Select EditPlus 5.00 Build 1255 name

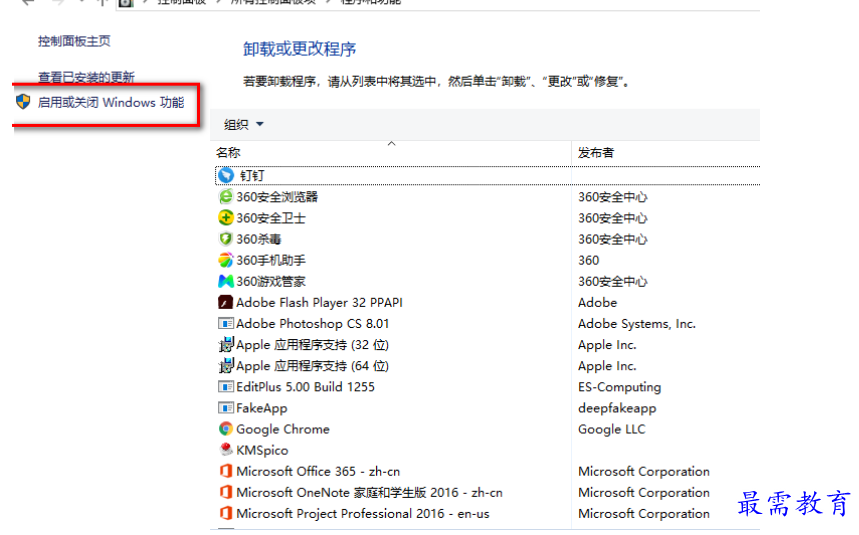point(306,387)
